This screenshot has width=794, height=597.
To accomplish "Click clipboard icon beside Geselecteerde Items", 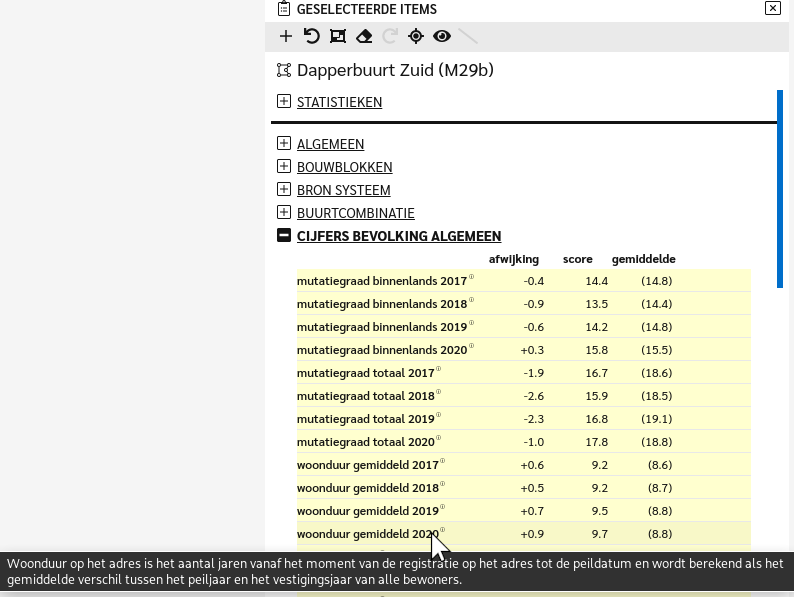I will 284,9.
